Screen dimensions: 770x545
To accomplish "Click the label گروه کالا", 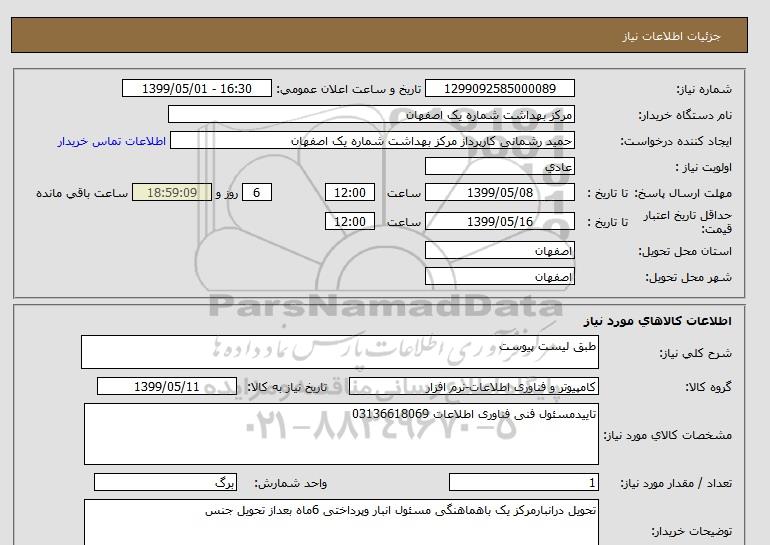I will click(x=708, y=387).
